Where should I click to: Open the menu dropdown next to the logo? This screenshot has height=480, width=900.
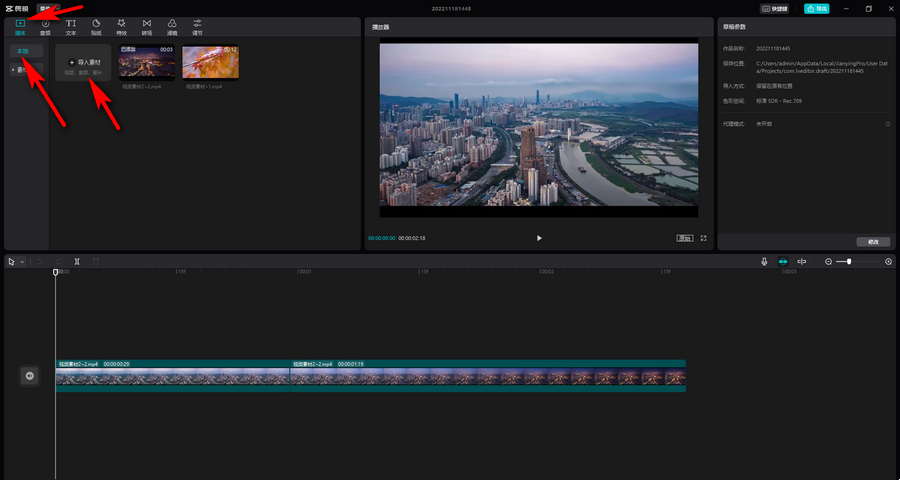click(48, 8)
